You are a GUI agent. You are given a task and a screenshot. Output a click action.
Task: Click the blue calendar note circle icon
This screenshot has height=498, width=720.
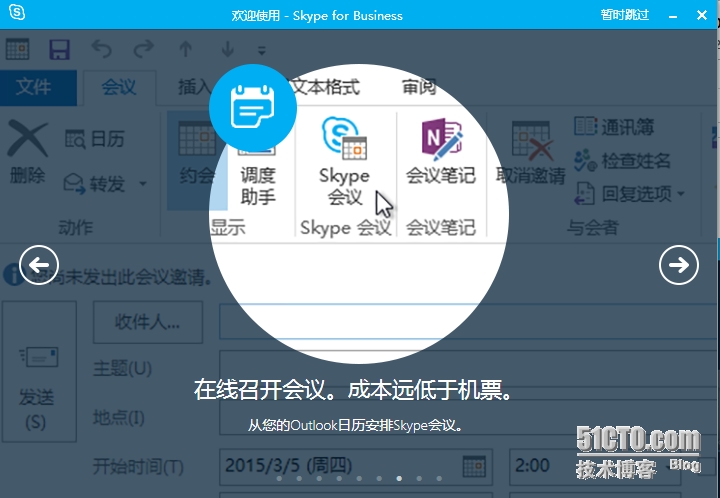pos(253,108)
